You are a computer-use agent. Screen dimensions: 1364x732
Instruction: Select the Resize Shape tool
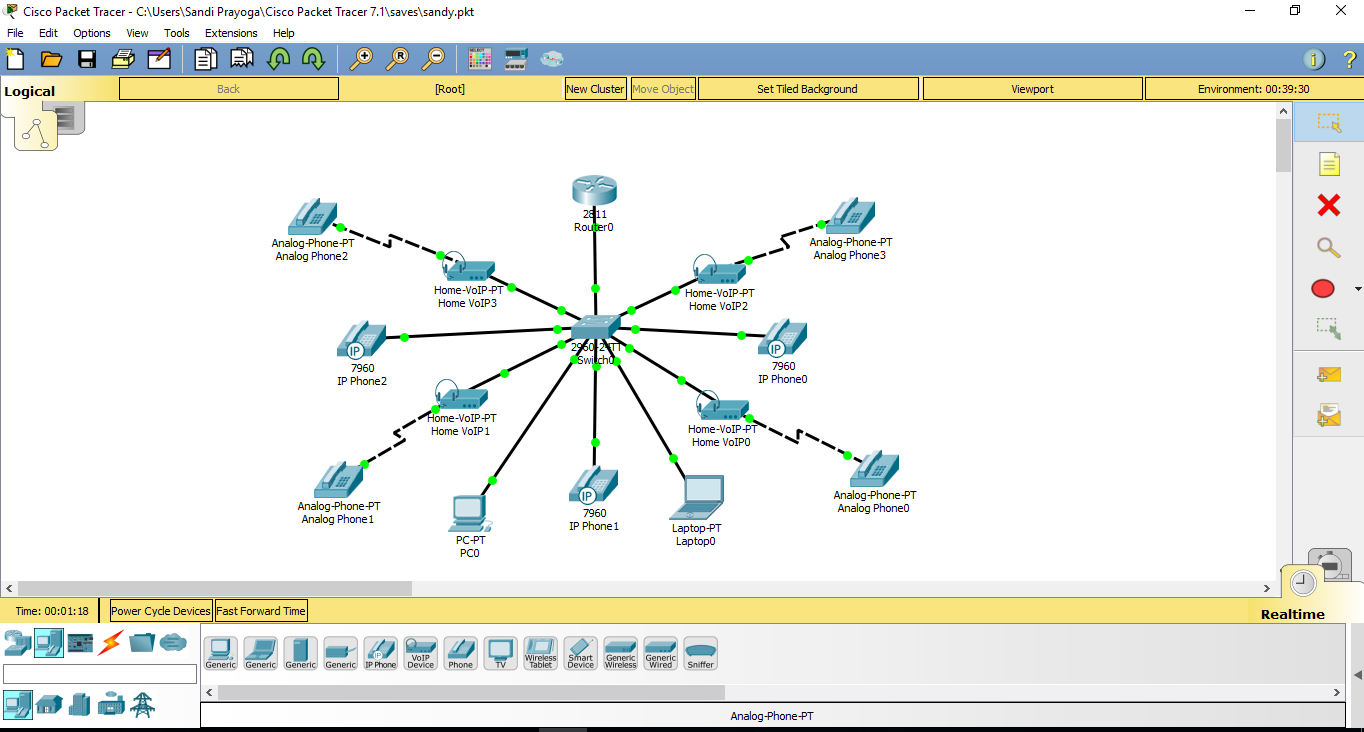coord(1328,327)
